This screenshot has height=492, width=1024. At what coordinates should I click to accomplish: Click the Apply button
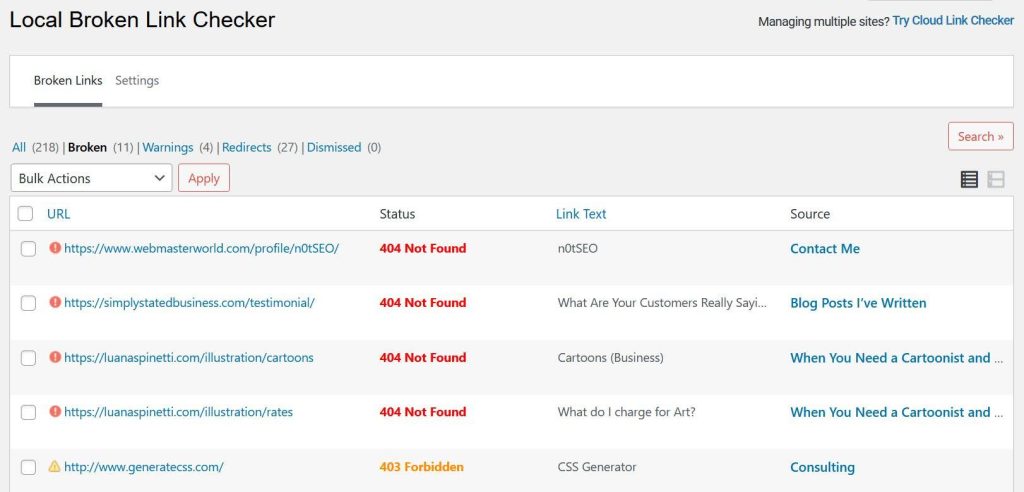click(x=204, y=178)
